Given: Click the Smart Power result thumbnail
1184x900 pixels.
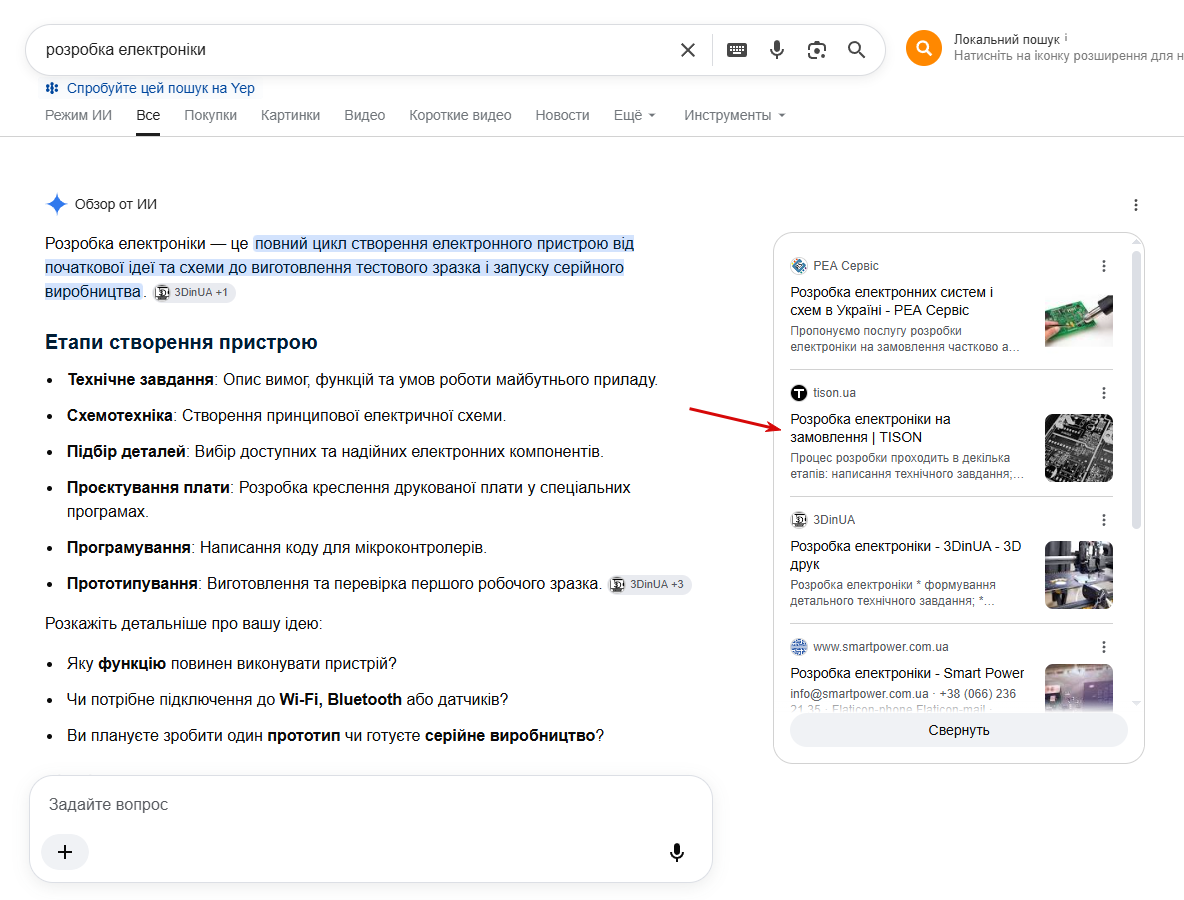Looking at the screenshot, I should 1078,688.
